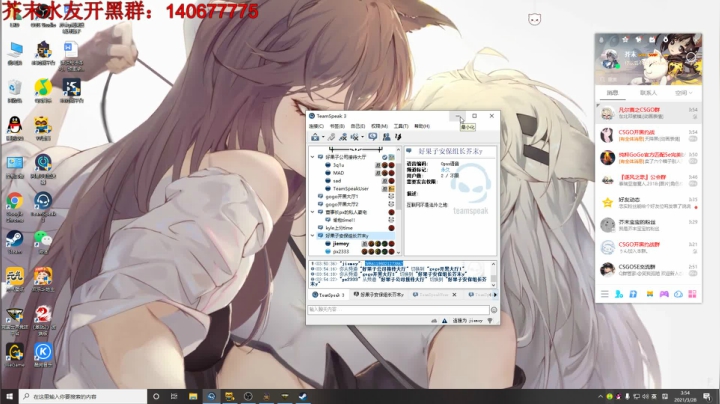720x404 pixels.
Task: Close the TeamSpeakUser private chat tab
Action: pyautogui.click(x=454, y=295)
